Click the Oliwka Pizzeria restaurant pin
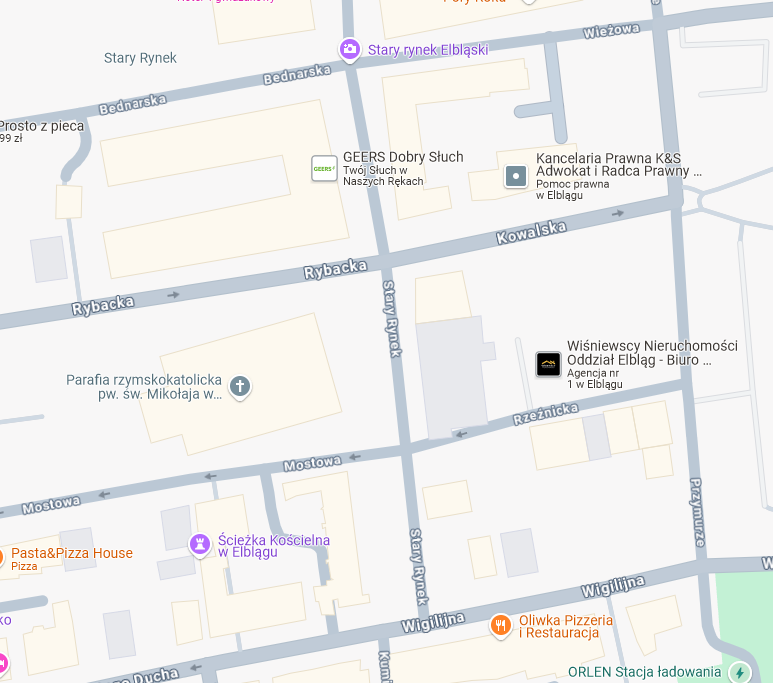 501,626
